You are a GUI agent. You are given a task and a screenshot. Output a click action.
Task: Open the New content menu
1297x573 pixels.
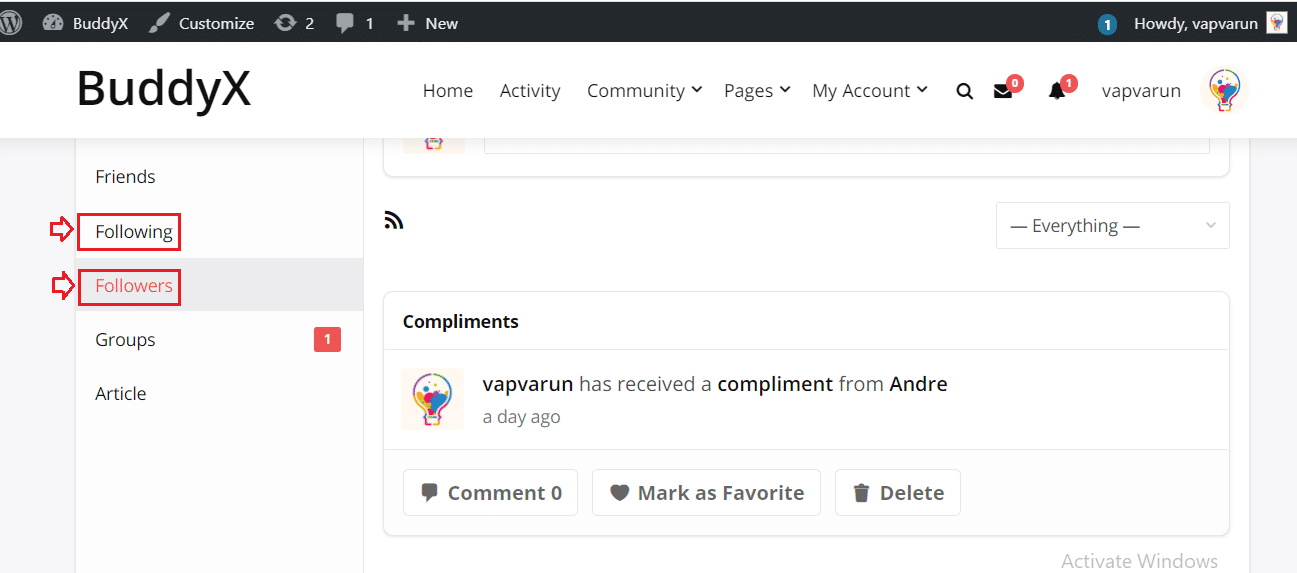coord(427,23)
